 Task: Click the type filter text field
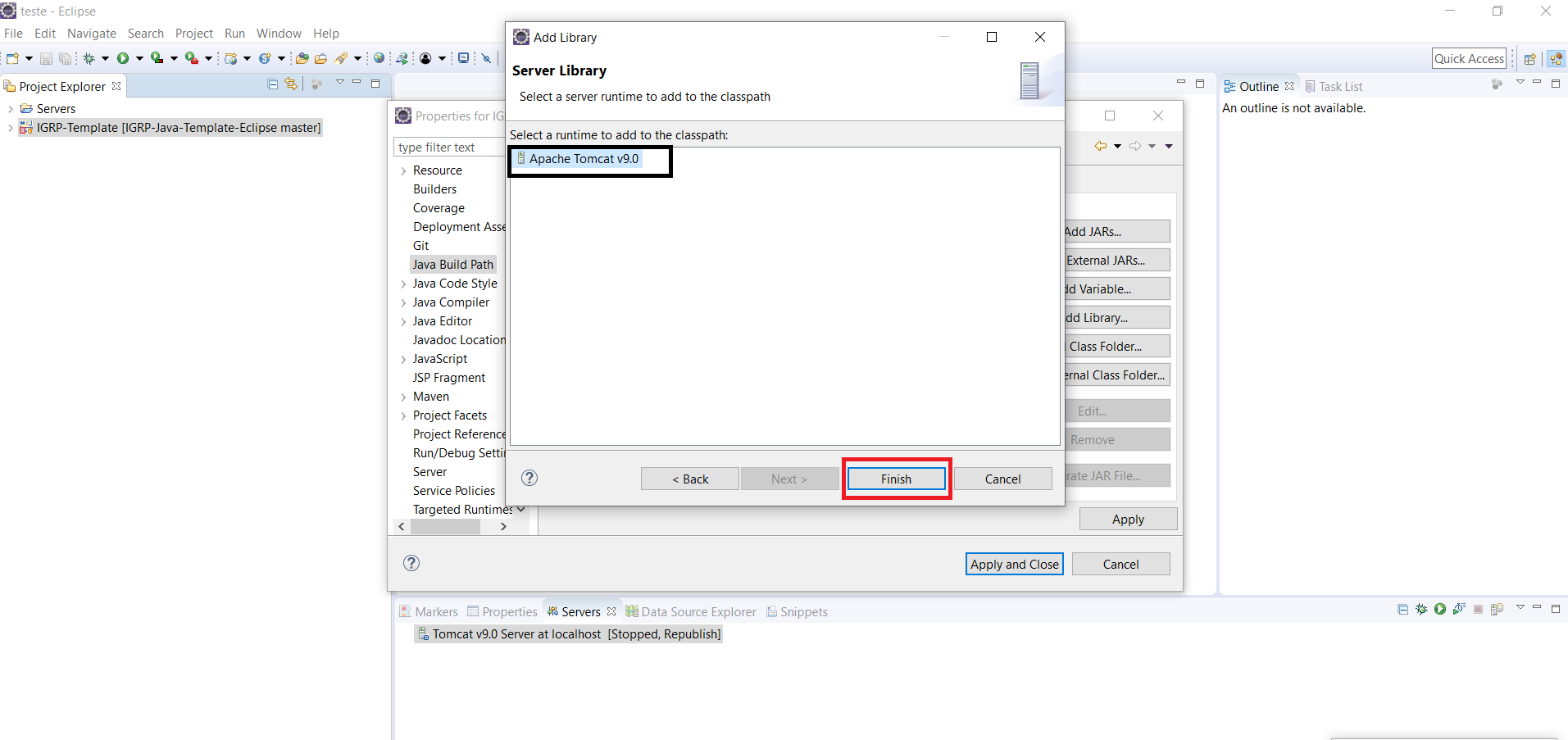tap(449, 147)
